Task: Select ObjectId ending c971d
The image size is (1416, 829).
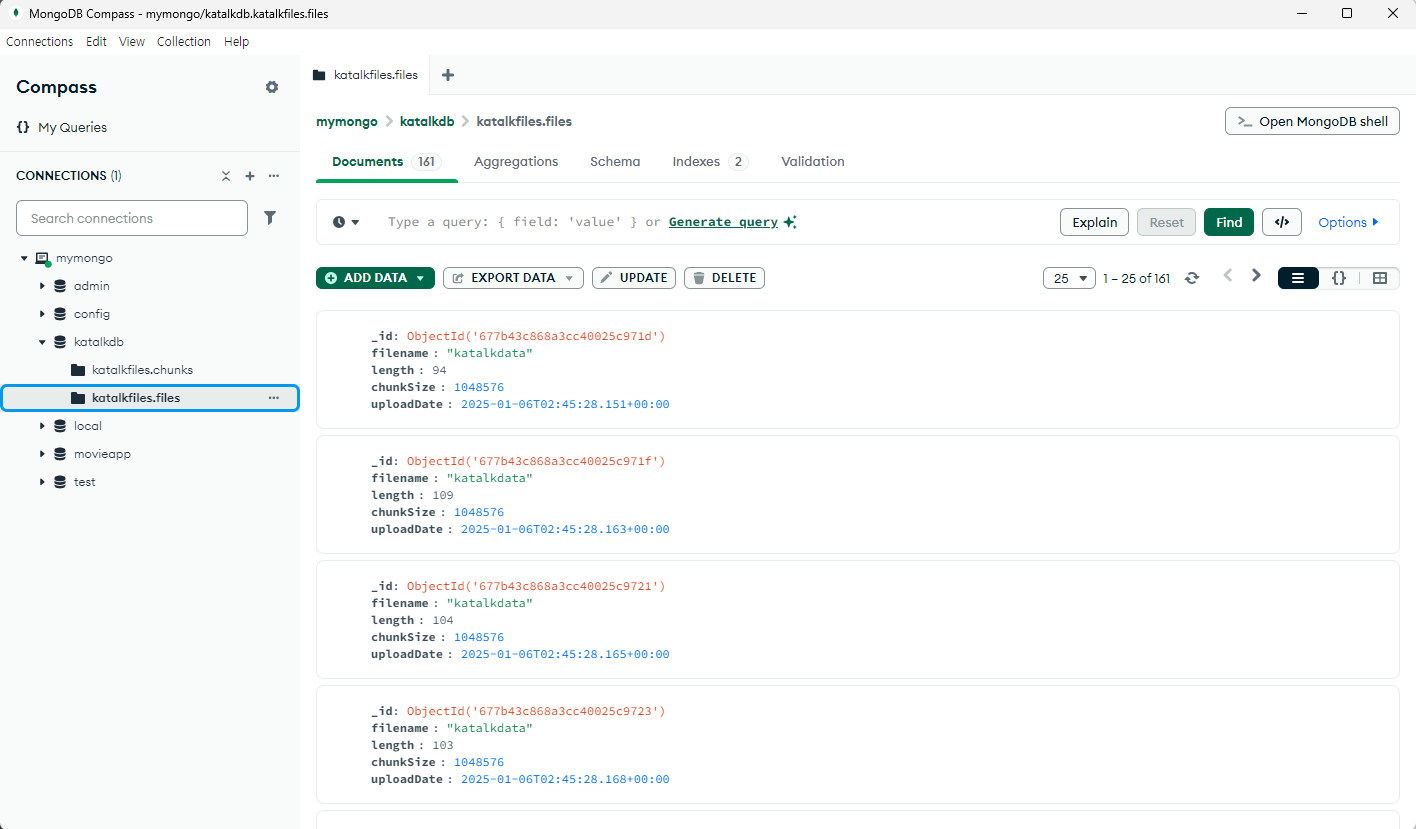Action: pos(535,336)
